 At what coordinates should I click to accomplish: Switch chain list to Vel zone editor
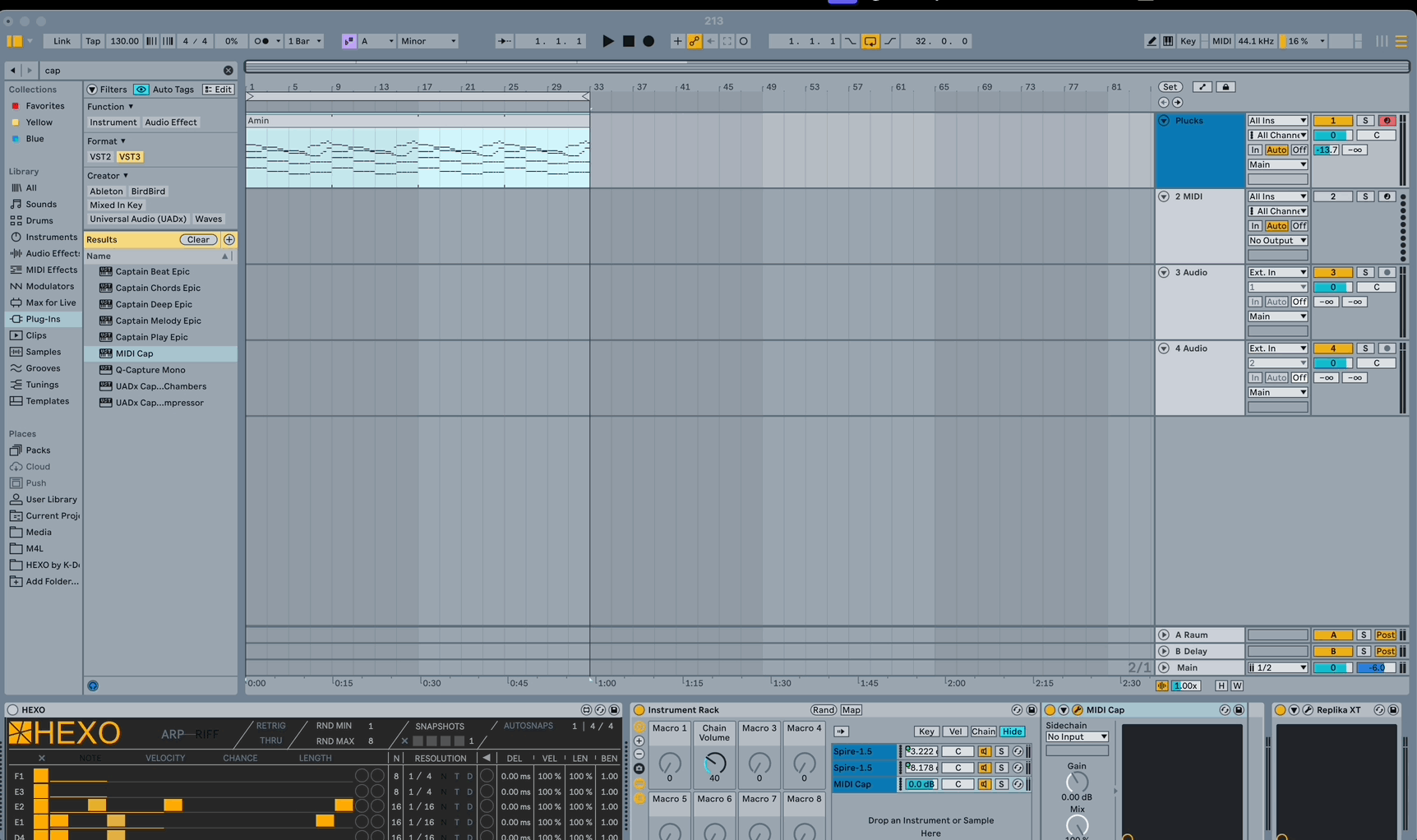point(954,732)
